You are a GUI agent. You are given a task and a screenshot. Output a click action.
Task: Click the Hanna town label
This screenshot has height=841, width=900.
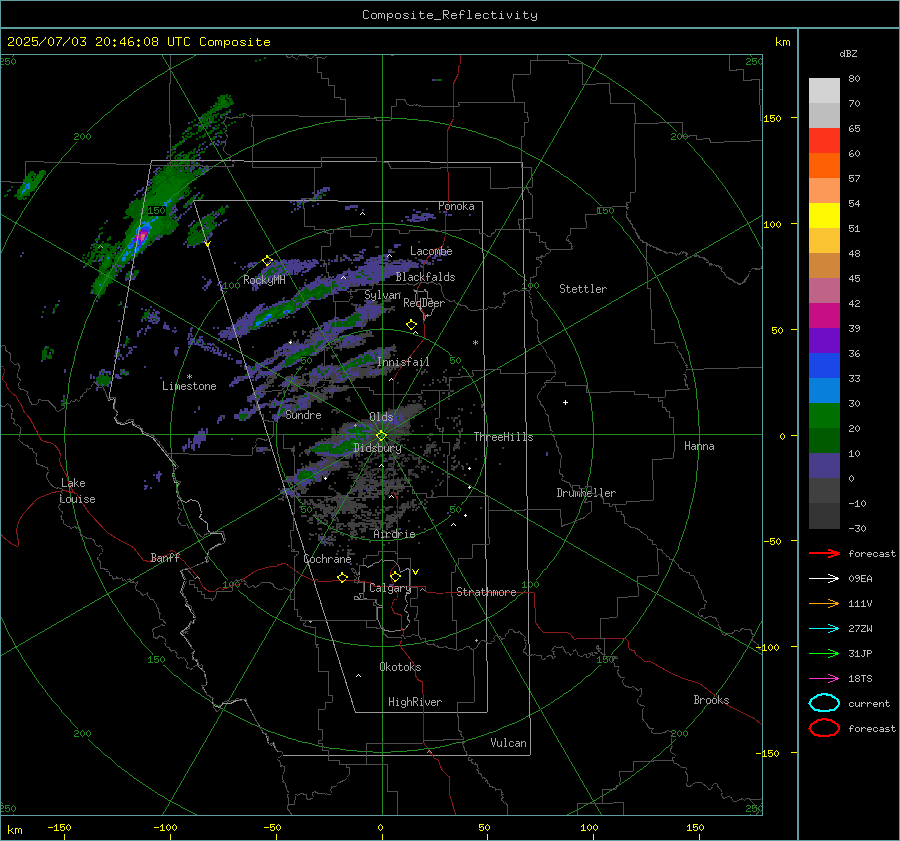point(699,446)
